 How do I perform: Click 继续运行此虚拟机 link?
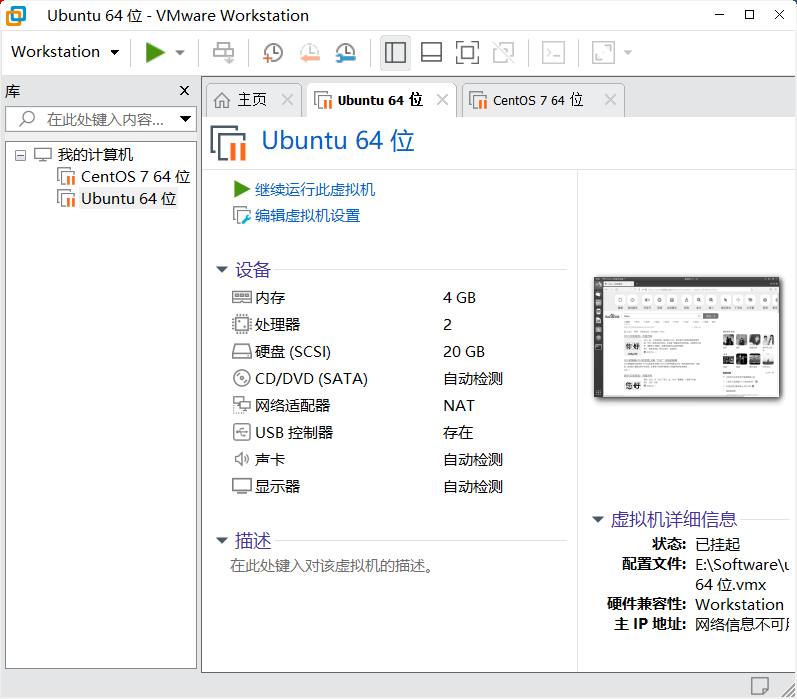pyautogui.click(x=315, y=190)
